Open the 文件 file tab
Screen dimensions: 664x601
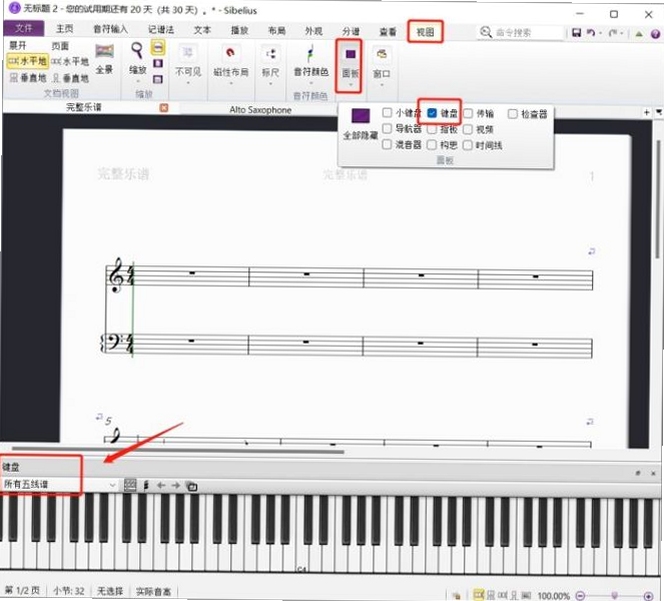click(23, 28)
